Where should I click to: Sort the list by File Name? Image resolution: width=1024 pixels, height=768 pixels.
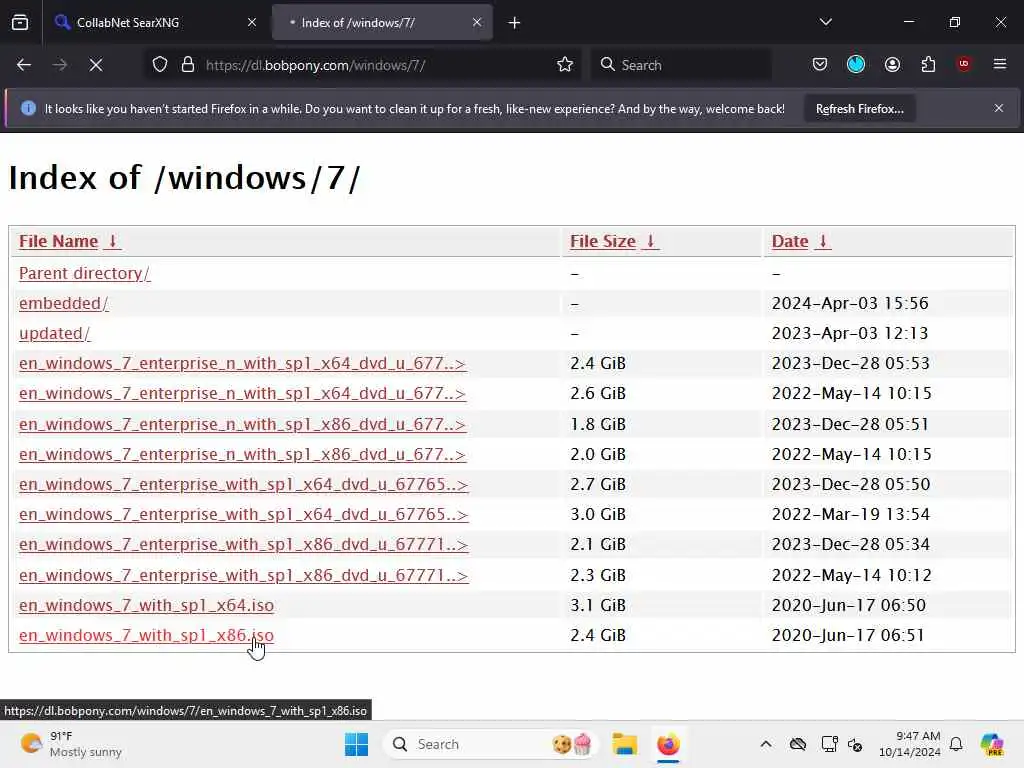click(70, 242)
